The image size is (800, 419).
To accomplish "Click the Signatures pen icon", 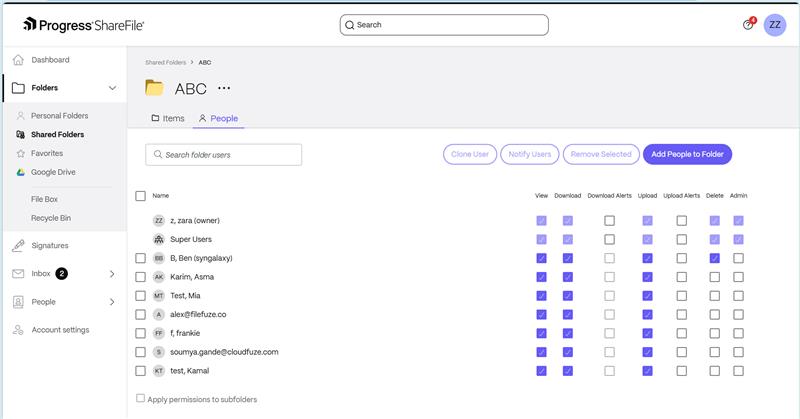I will (18, 245).
